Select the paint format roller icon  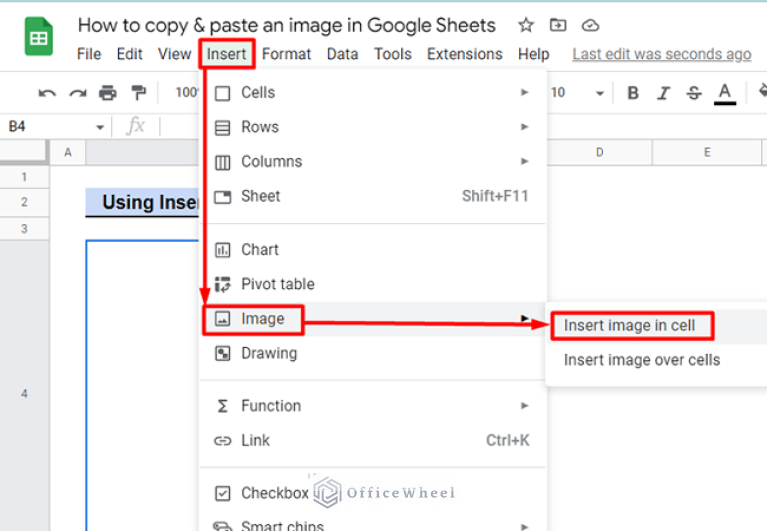pyautogui.click(x=137, y=93)
